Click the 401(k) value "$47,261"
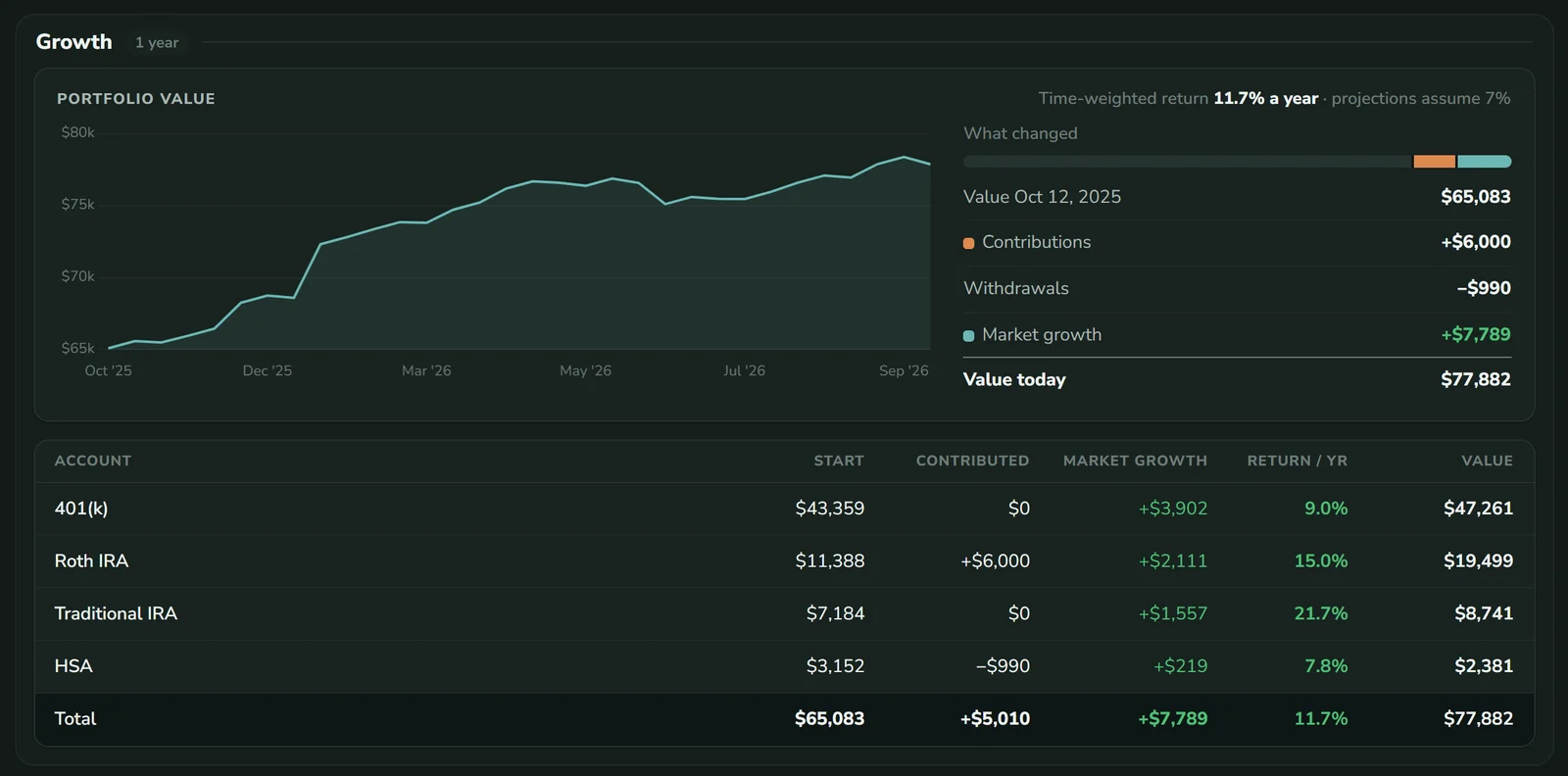Image resolution: width=1568 pixels, height=776 pixels. [x=1479, y=509]
